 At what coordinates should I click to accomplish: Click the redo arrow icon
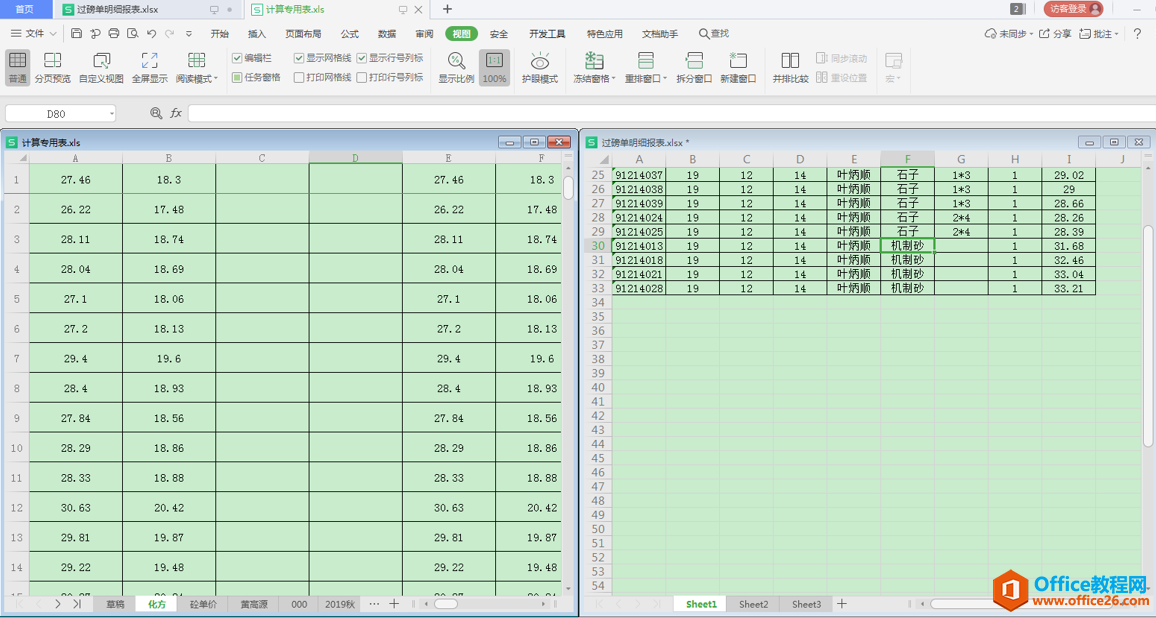(x=170, y=33)
